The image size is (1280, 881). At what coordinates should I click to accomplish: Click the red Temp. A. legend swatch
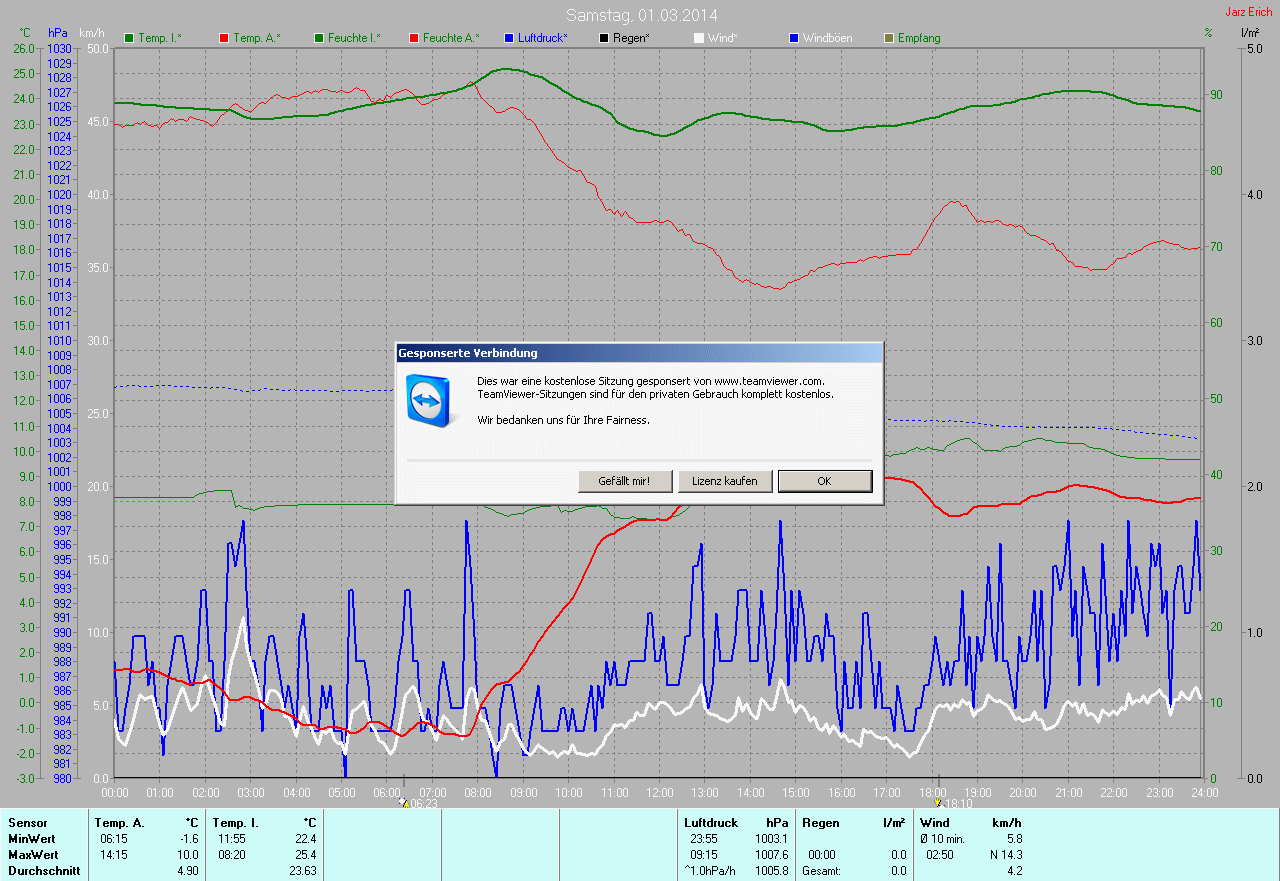coord(223,38)
